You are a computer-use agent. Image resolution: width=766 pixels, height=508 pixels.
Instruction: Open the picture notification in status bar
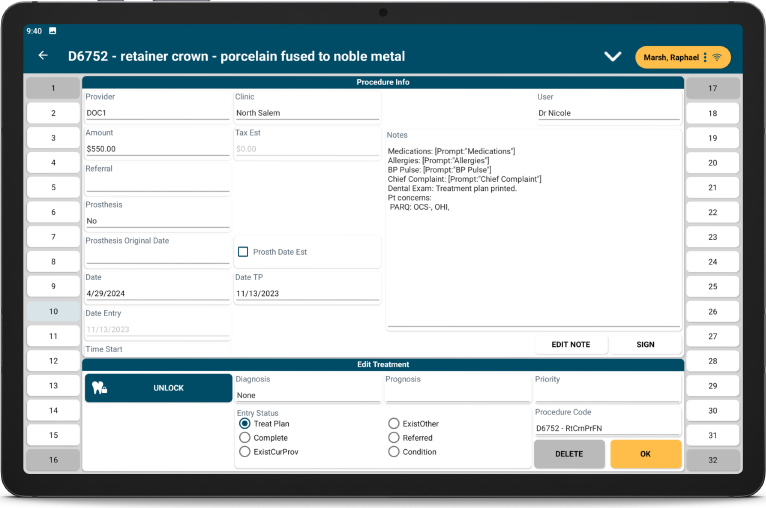point(52,31)
